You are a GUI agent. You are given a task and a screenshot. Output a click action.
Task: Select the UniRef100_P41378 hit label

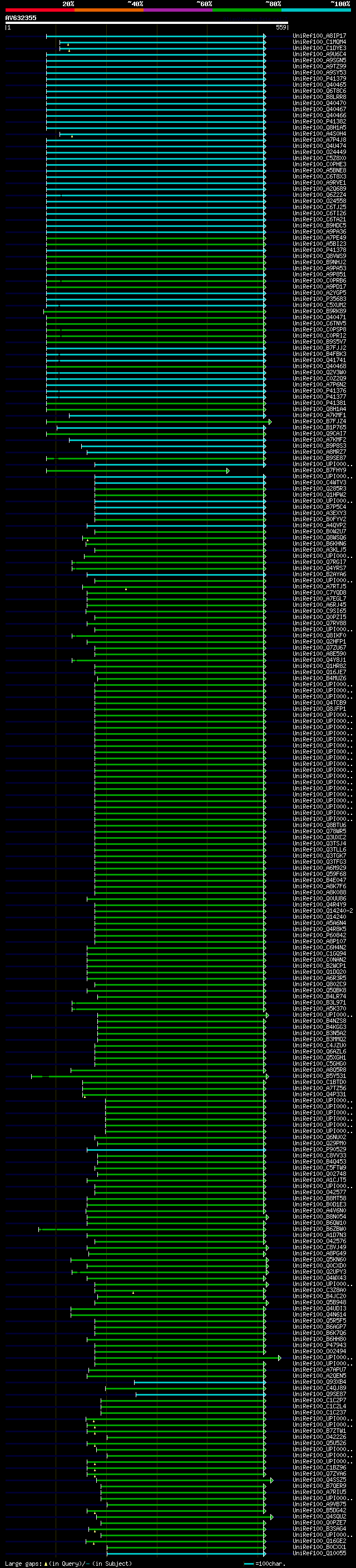(319, 250)
